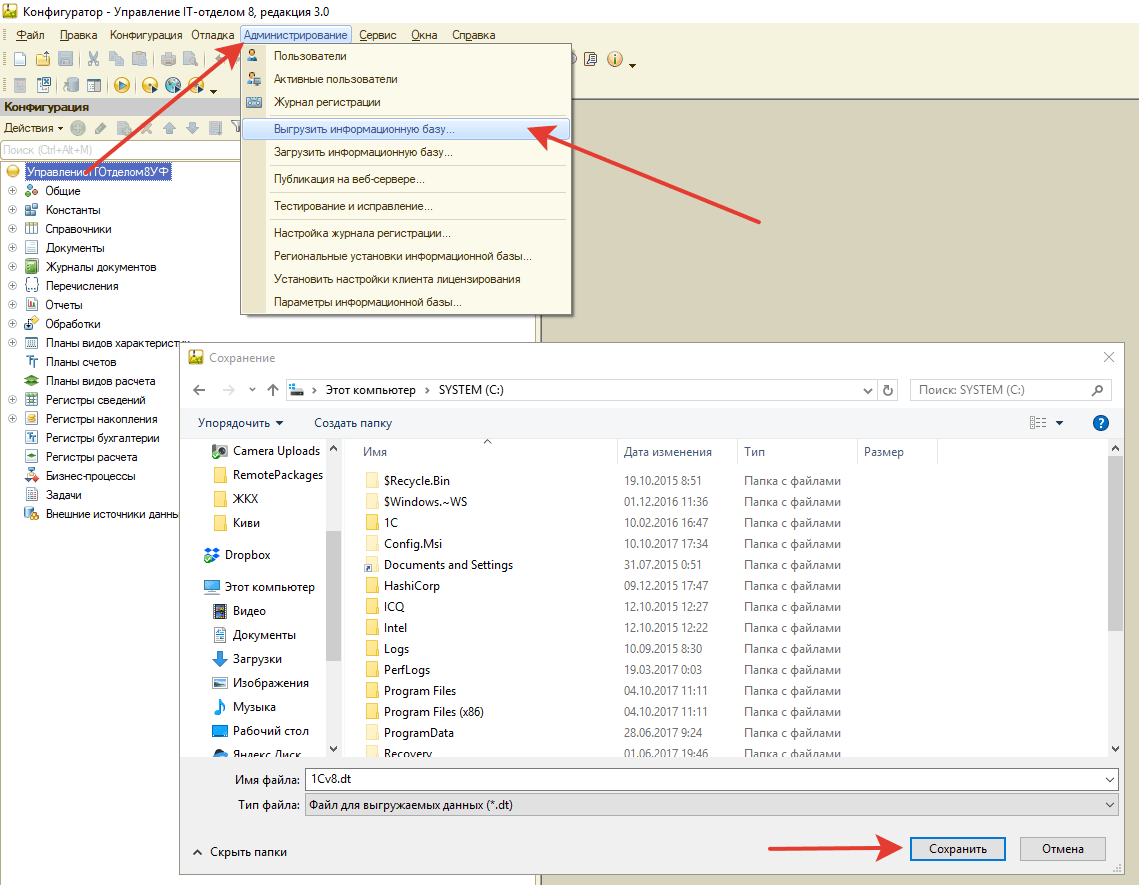Open the Program Files folder in list

[419, 691]
